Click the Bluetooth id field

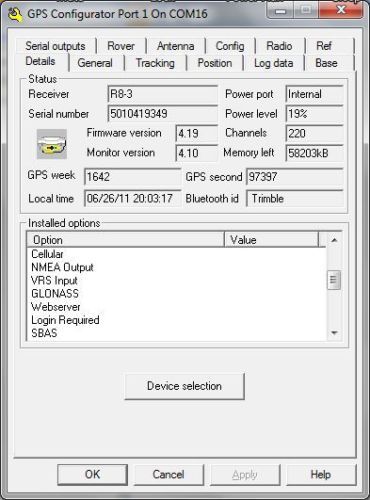coord(295,199)
